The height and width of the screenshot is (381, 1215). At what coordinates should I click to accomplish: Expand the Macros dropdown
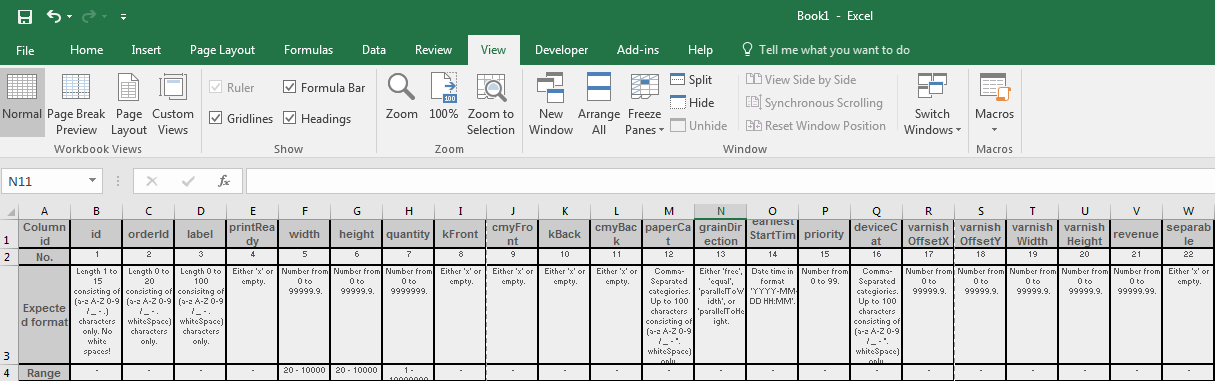pyautogui.click(x=994, y=104)
